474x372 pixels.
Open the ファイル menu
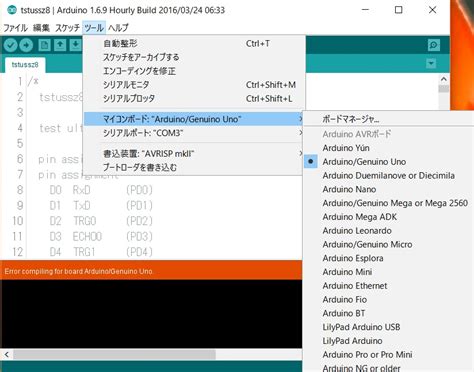15,28
